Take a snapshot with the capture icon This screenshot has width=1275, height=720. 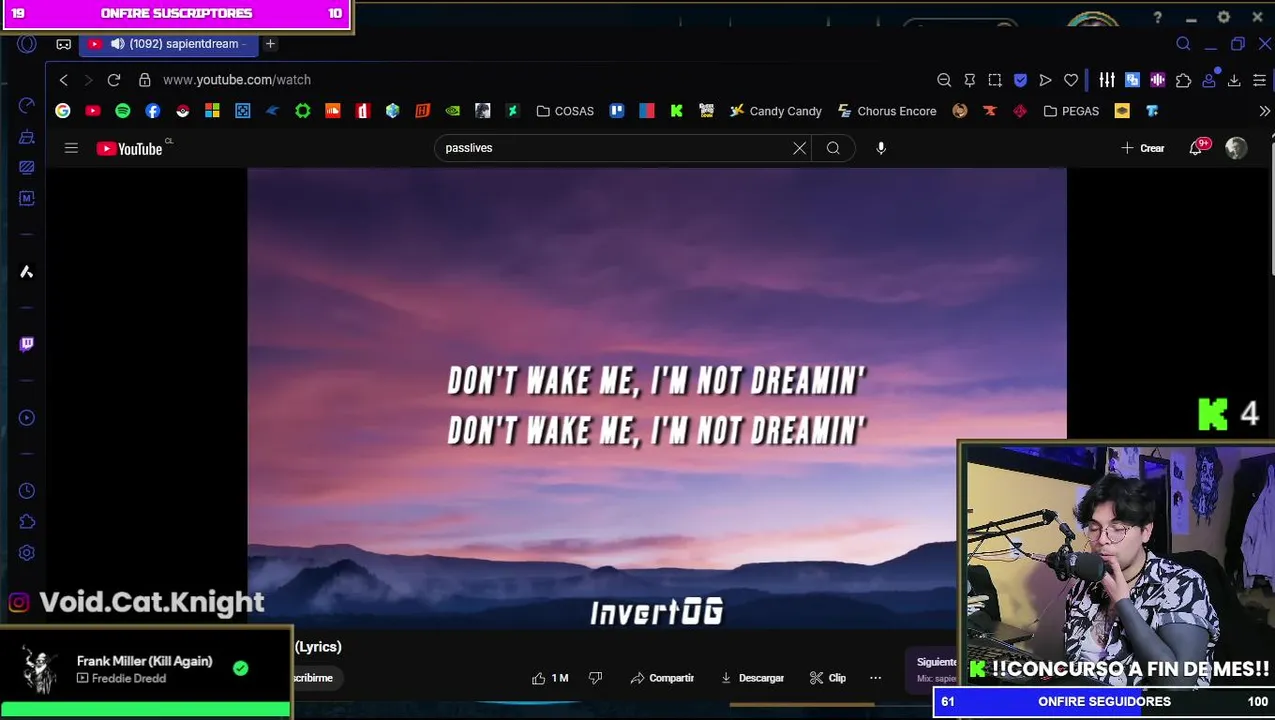(995, 80)
